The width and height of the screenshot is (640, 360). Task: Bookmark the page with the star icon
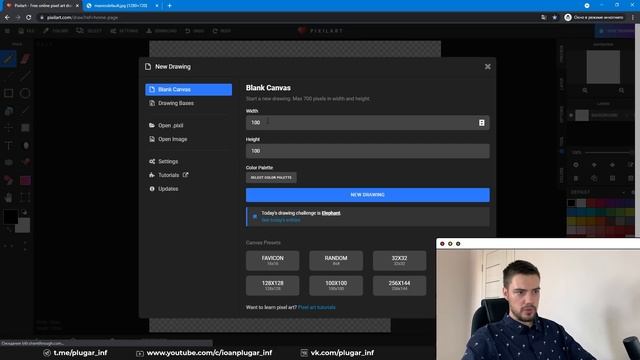pos(554,18)
